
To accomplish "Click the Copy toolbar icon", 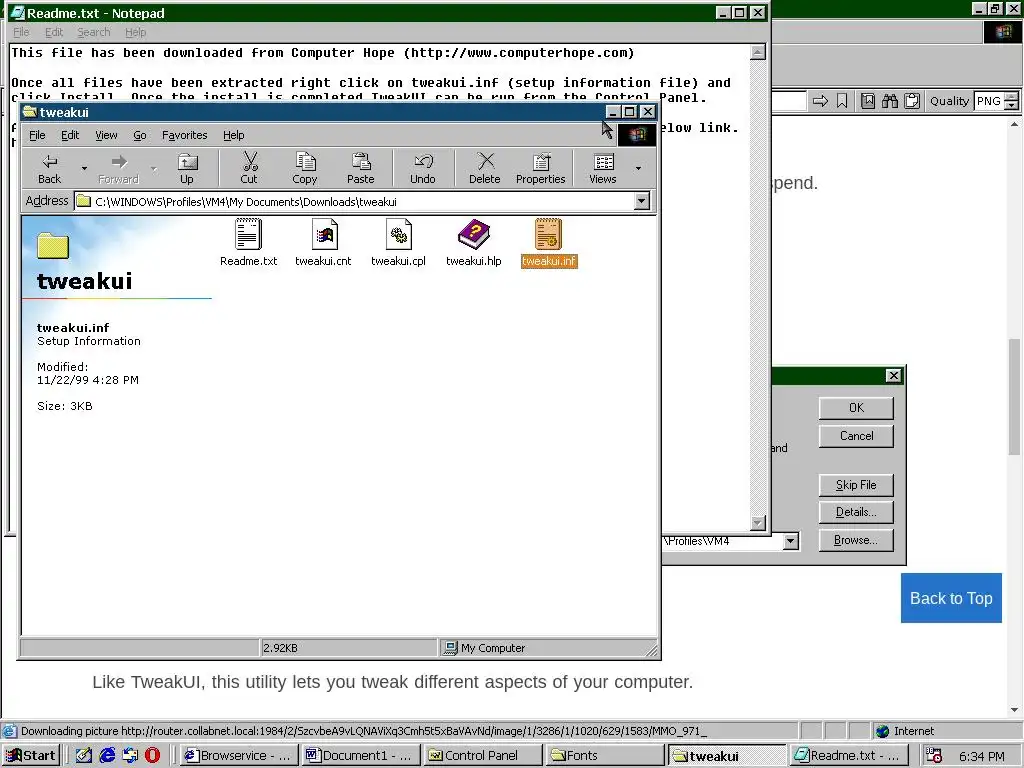I will [304, 168].
